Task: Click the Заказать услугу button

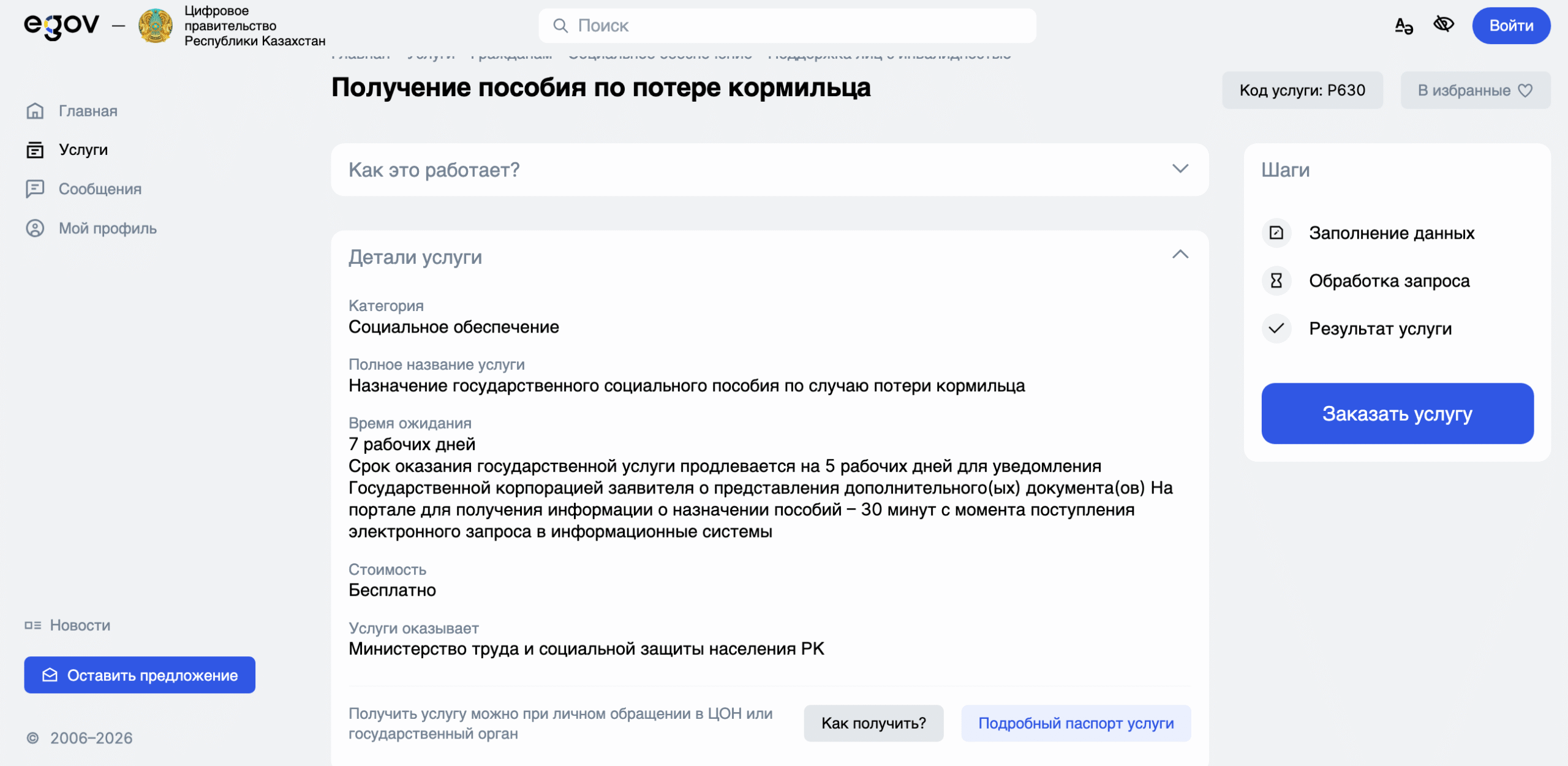Action: pos(1397,413)
